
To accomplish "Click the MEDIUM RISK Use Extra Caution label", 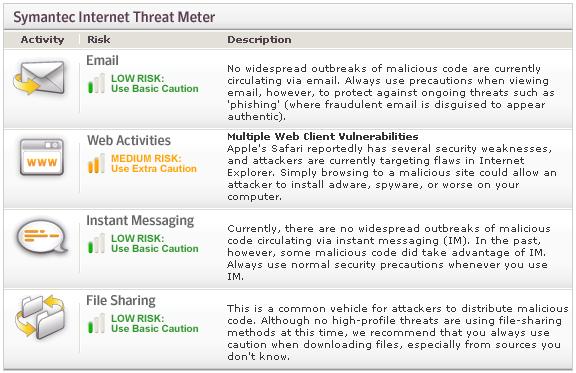I will tap(154, 164).
